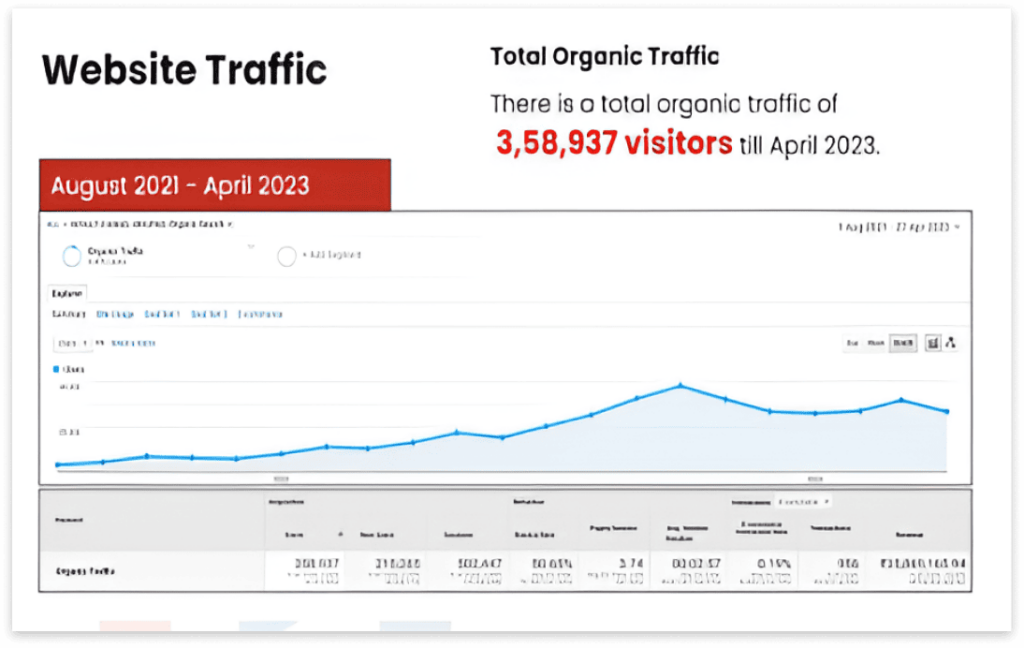Image resolution: width=1024 pixels, height=648 pixels.
Task: Open the Users metric dropdown
Action: [71, 343]
